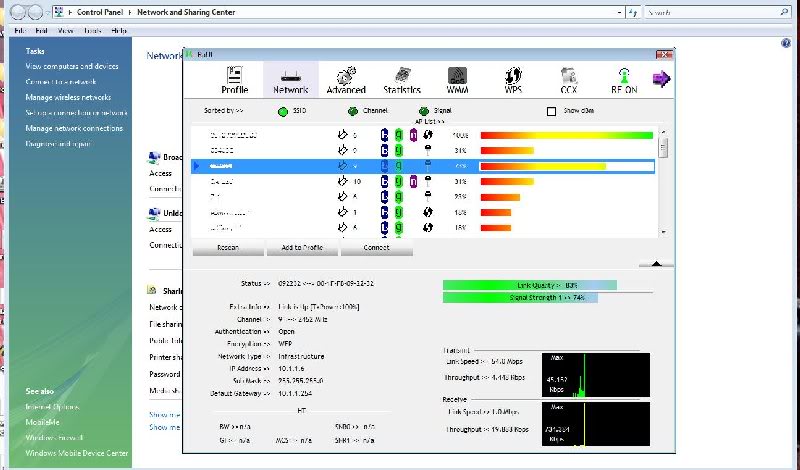This screenshot has height=470, width=800.
Task: Click the WMM icon
Action: tap(458, 80)
